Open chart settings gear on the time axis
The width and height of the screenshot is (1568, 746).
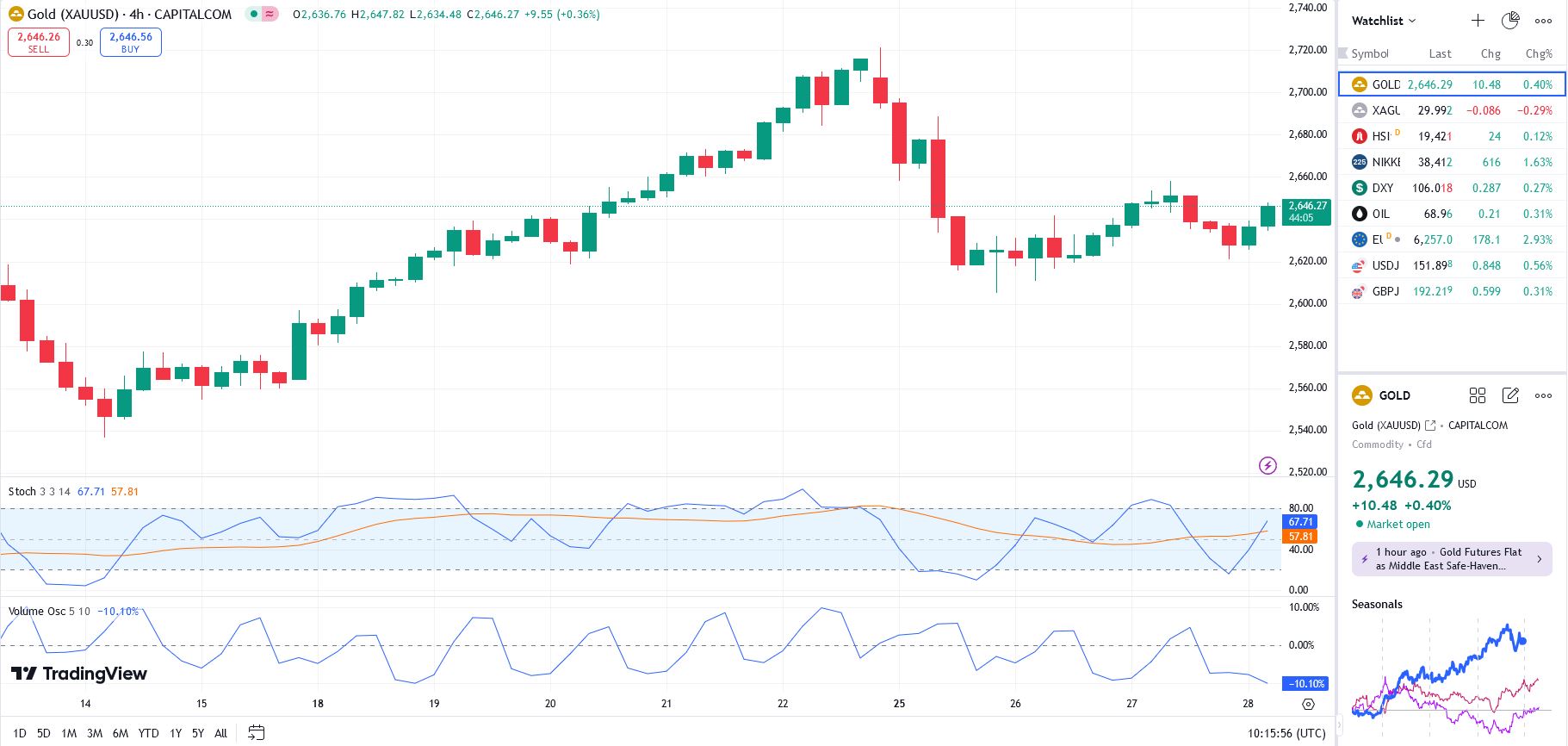click(1308, 704)
